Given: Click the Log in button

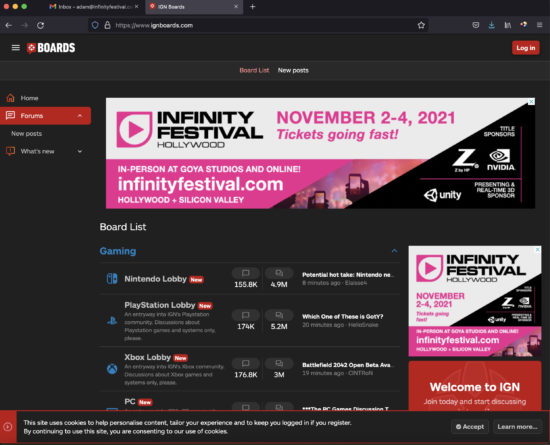Looking at the screenshot, I should click(525, 48).
